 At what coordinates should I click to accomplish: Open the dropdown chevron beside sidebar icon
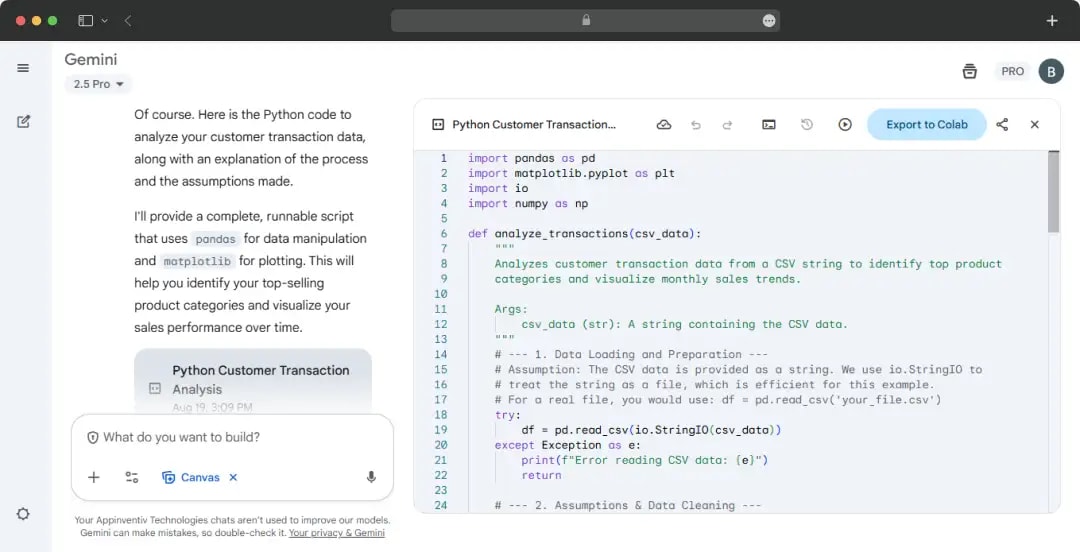pyautogui.click(x=105, y=21)
